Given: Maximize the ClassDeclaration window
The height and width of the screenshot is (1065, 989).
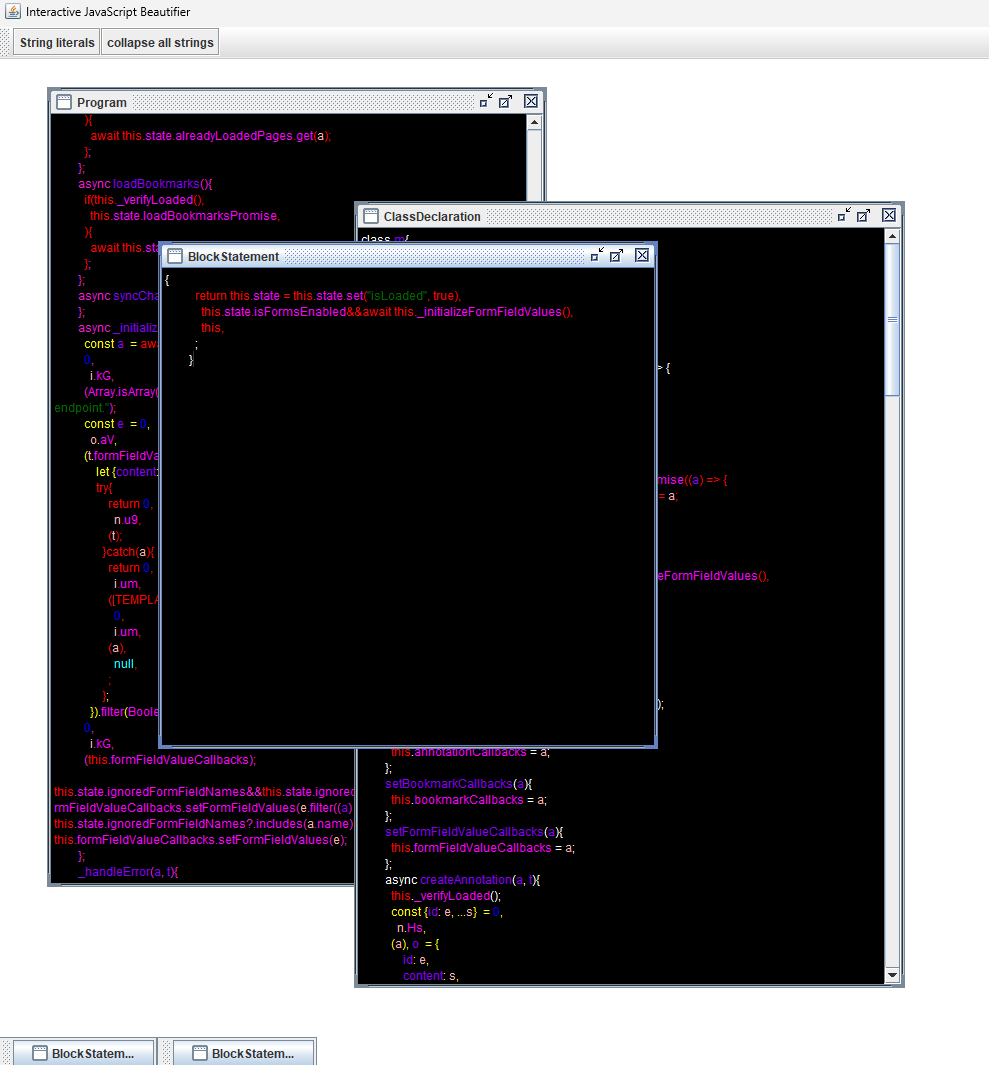Looking at the screenshot, I should click(864, 215).
